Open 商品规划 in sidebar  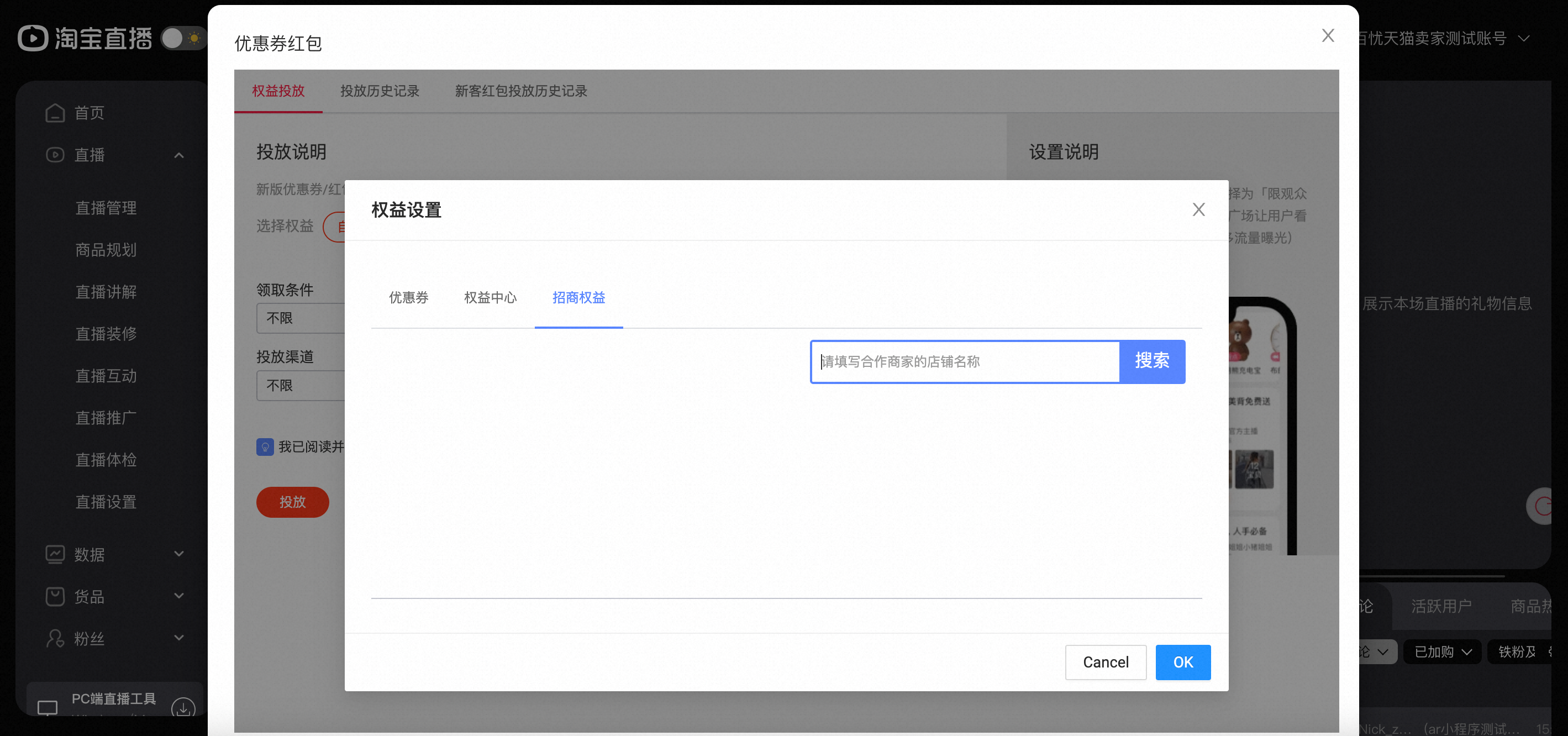pyautogui.click(x=106, y=250)
